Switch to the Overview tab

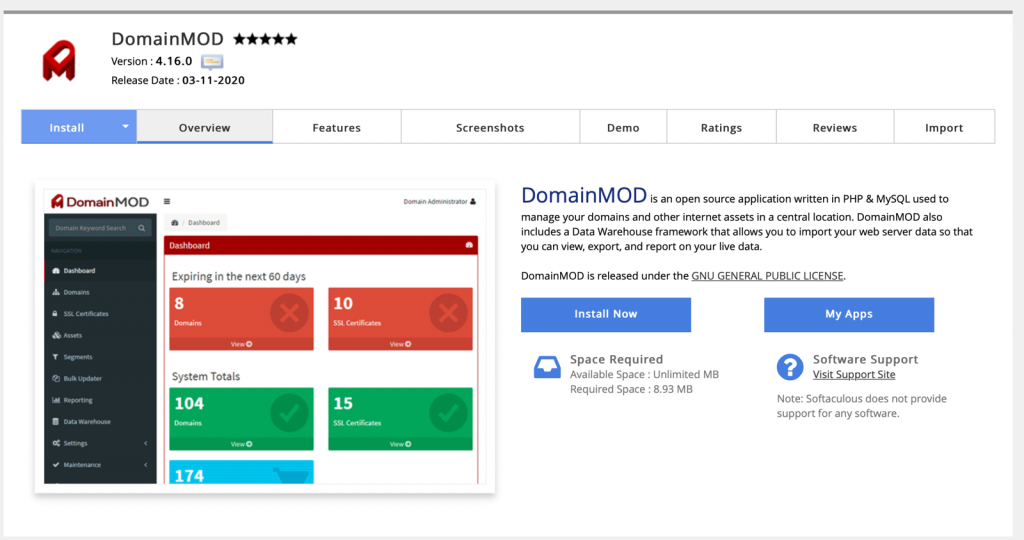pyautogui.click(x=204, y=127)
